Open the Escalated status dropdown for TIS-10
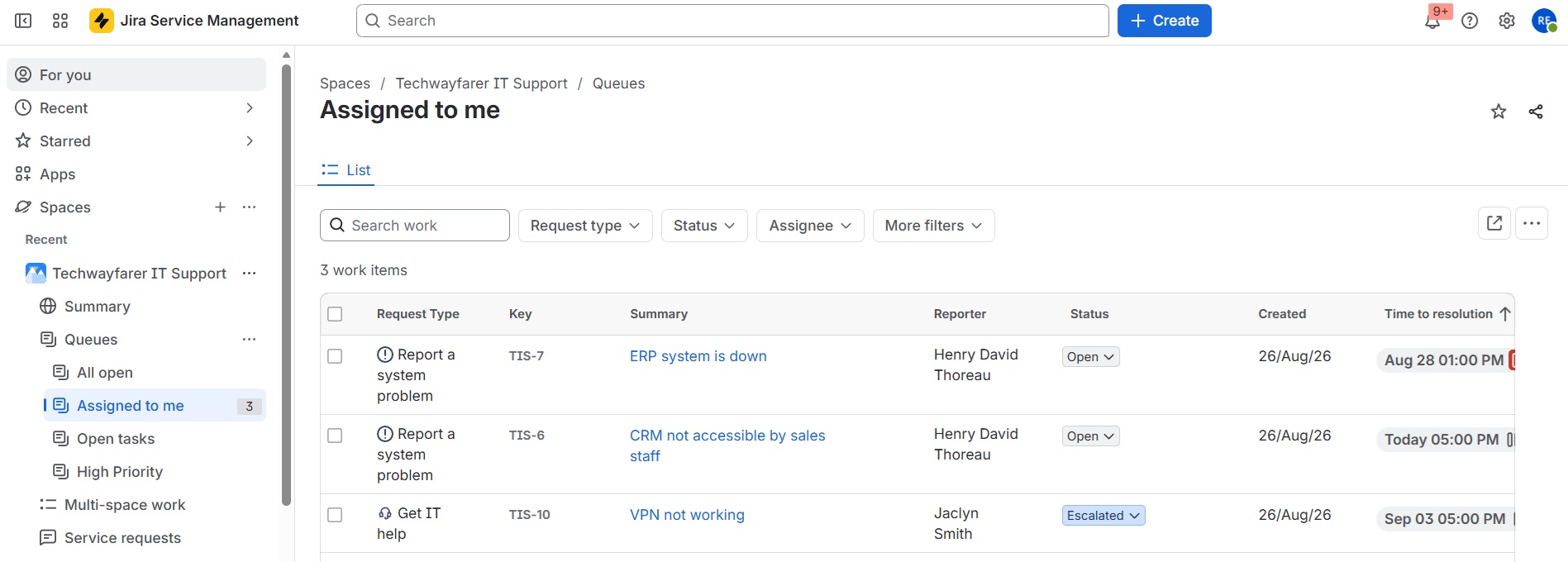Image resolution: width=1568 pixels, height=562 pixels. tap(1103, 516)
